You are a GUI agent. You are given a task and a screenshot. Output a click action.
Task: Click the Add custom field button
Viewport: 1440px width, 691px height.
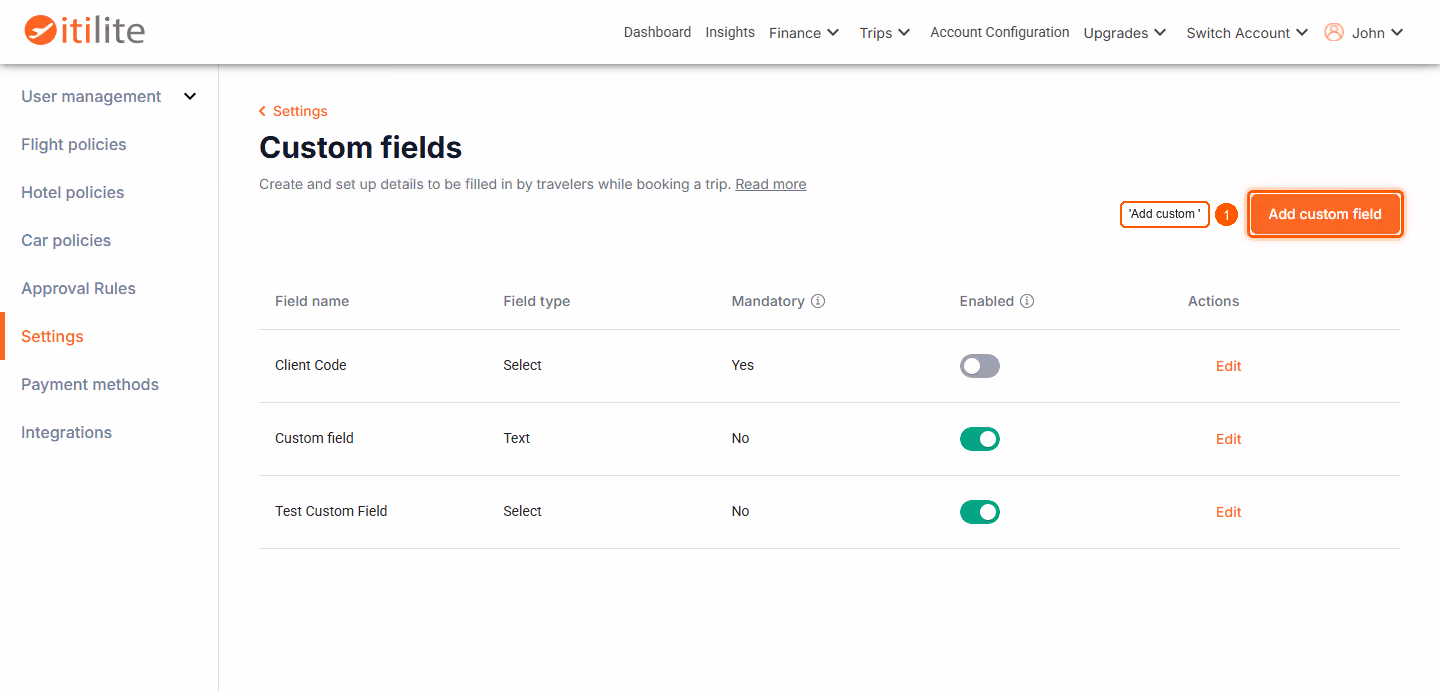[x=1325, y=214]
